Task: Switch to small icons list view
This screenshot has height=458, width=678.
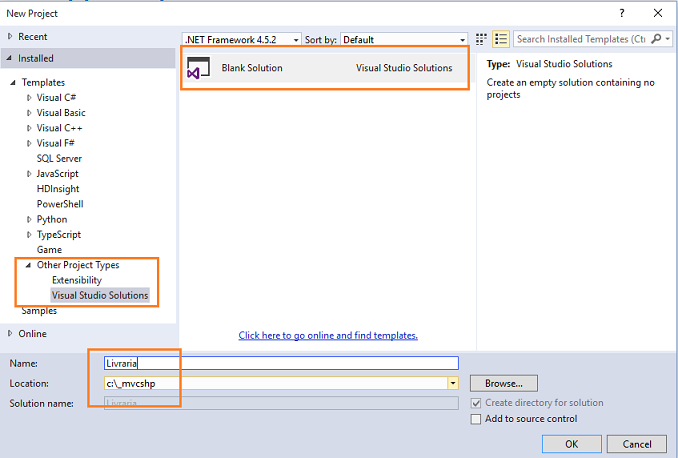Action: coord(501,39)
